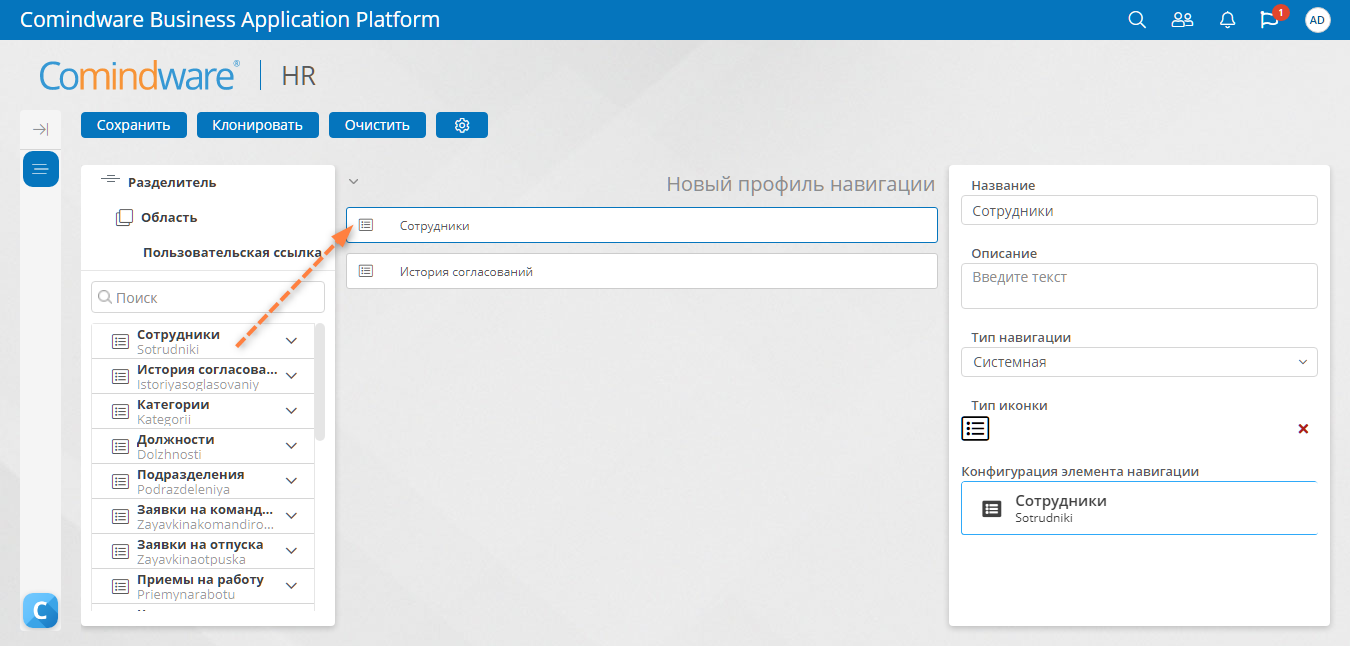Screen dimensions: 1350x646
Task: Click the Comindware logo
Action: (x=139, y=75)
